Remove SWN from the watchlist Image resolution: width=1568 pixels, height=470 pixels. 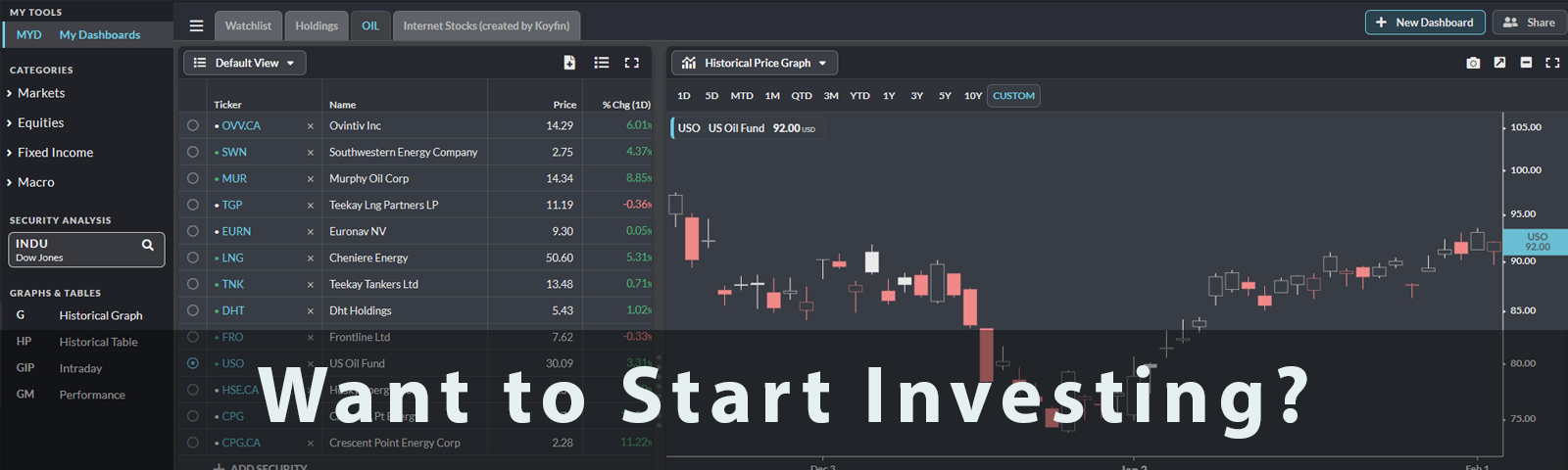click(x=311, y=152)
